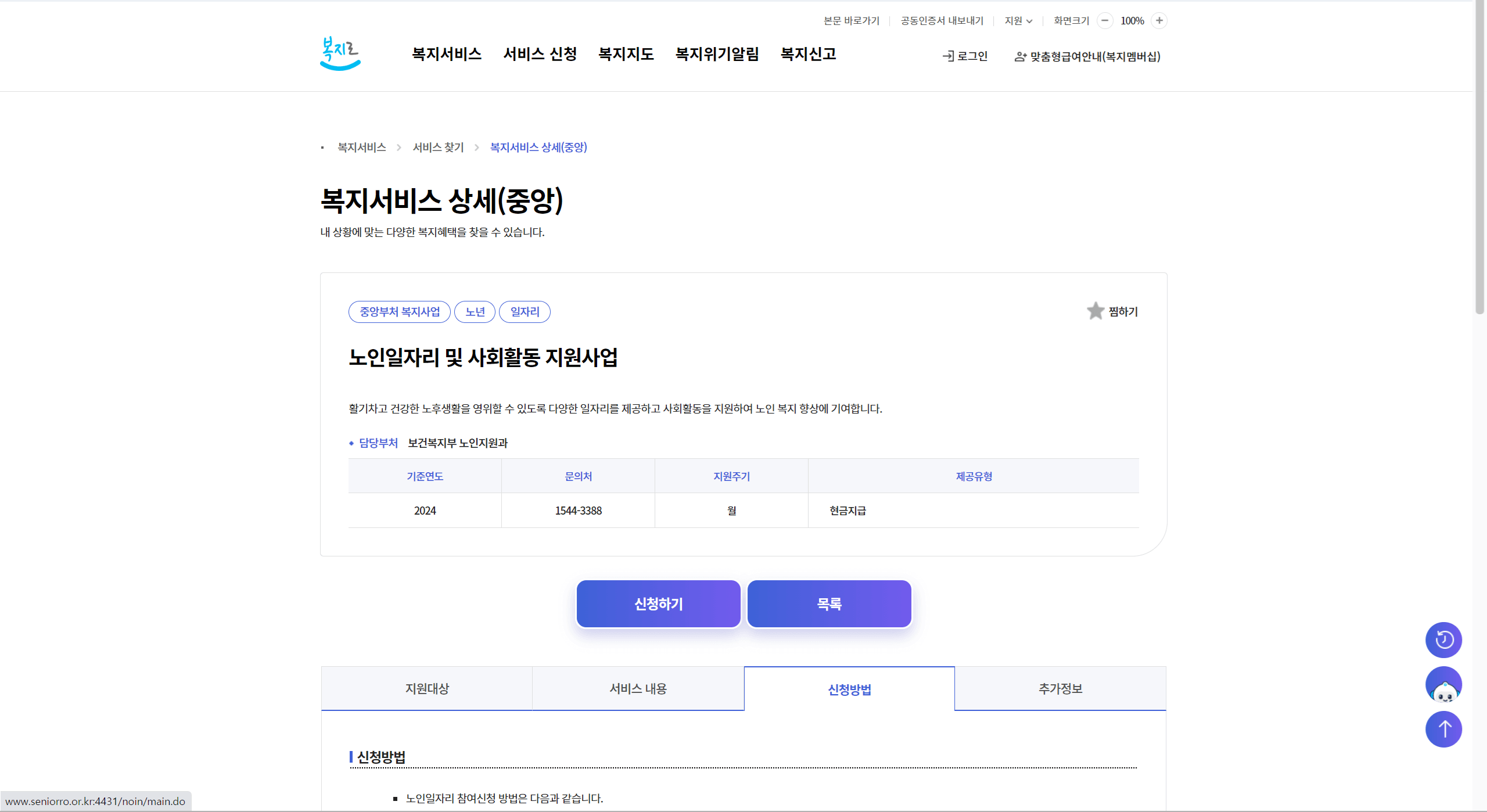Click 서비스 찾기 breadcrumb link
The width and height of the screenshot is (1487, 812).
pyautogui.click(x=438, y=148)
